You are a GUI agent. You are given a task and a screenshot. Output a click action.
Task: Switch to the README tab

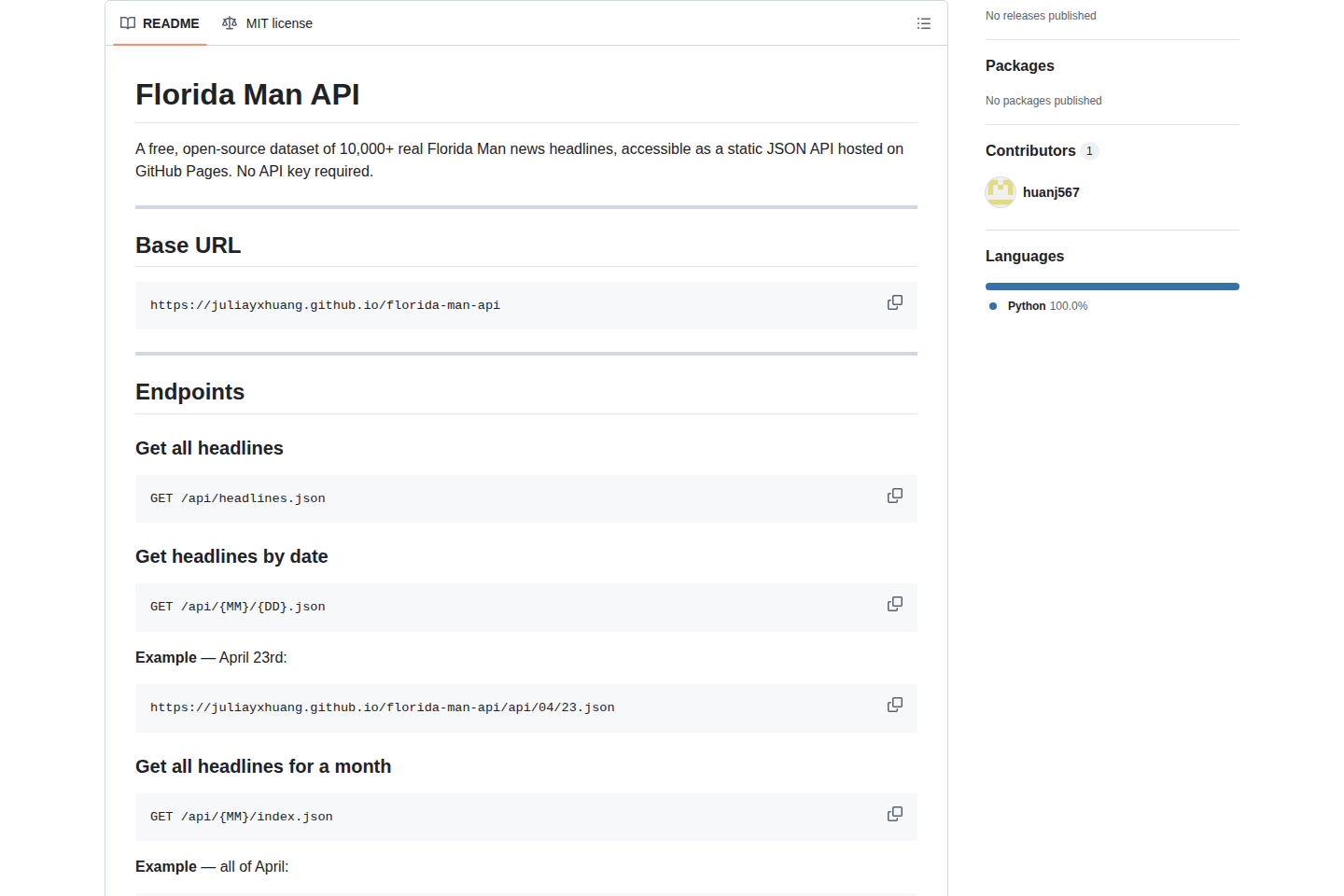point(160,23)
